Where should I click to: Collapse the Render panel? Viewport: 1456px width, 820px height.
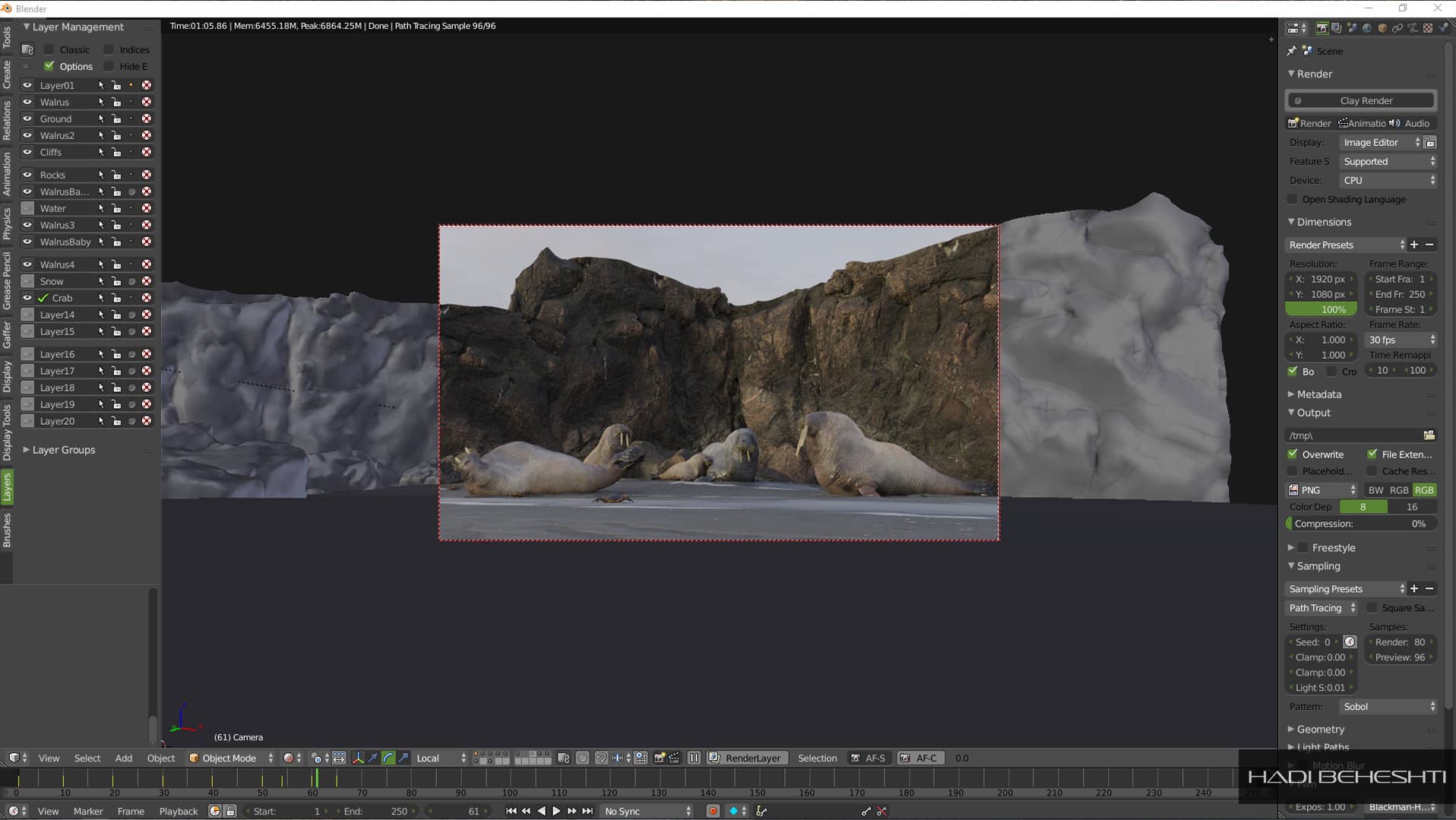click(1291, 74)
